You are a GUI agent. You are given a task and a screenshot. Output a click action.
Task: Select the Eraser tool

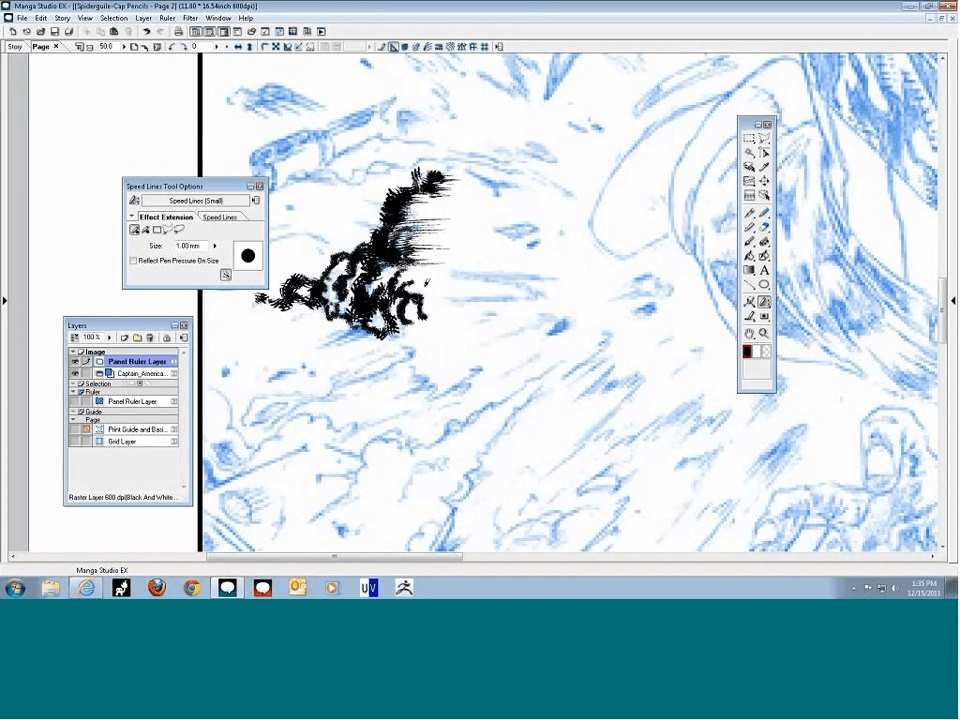pos(764,227)
